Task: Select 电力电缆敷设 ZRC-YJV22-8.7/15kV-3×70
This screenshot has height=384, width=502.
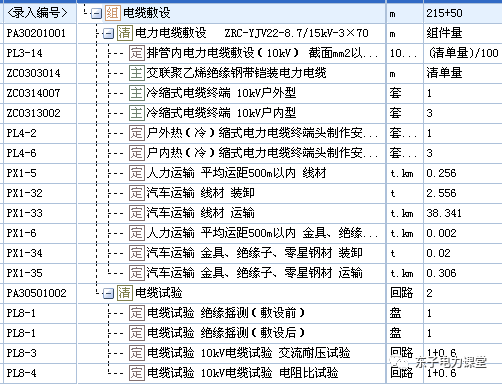Action: pos(252,33)
